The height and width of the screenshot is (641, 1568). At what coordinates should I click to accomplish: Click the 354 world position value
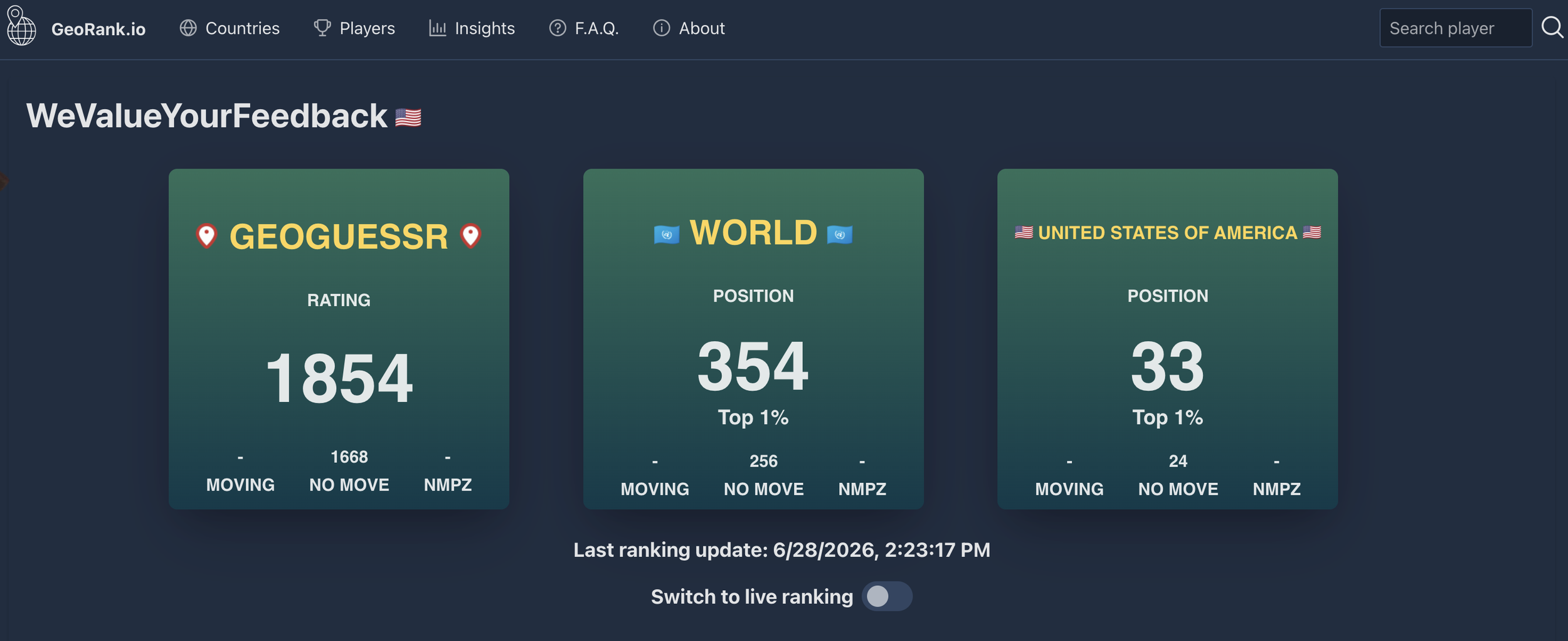pos(753,366)
